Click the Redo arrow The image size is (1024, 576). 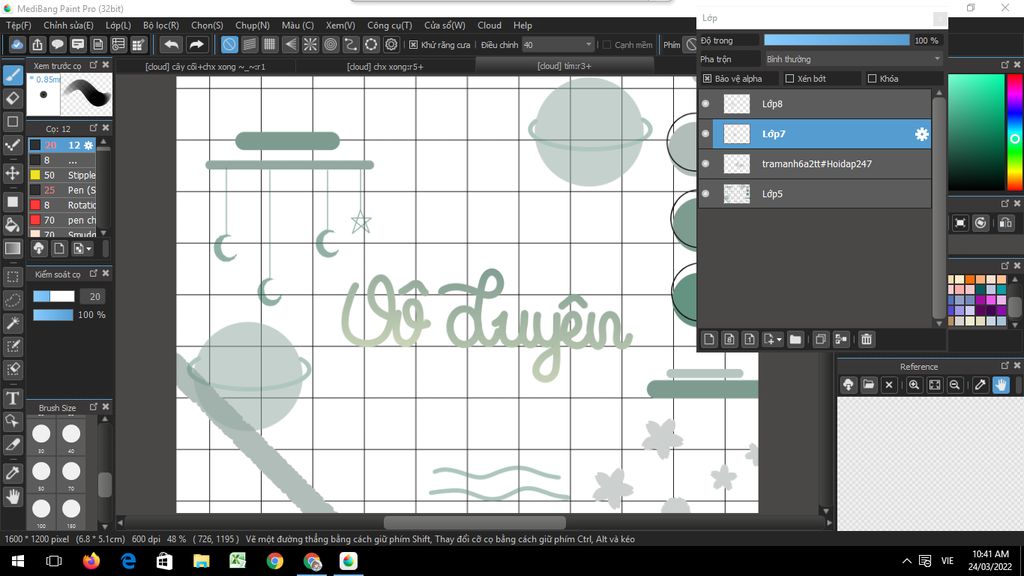196,44
